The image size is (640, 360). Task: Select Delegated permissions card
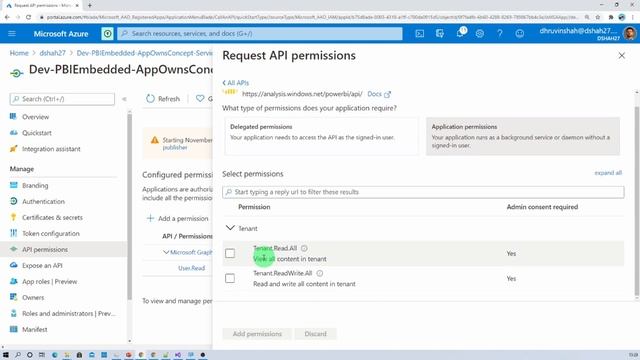coord(321,136)
